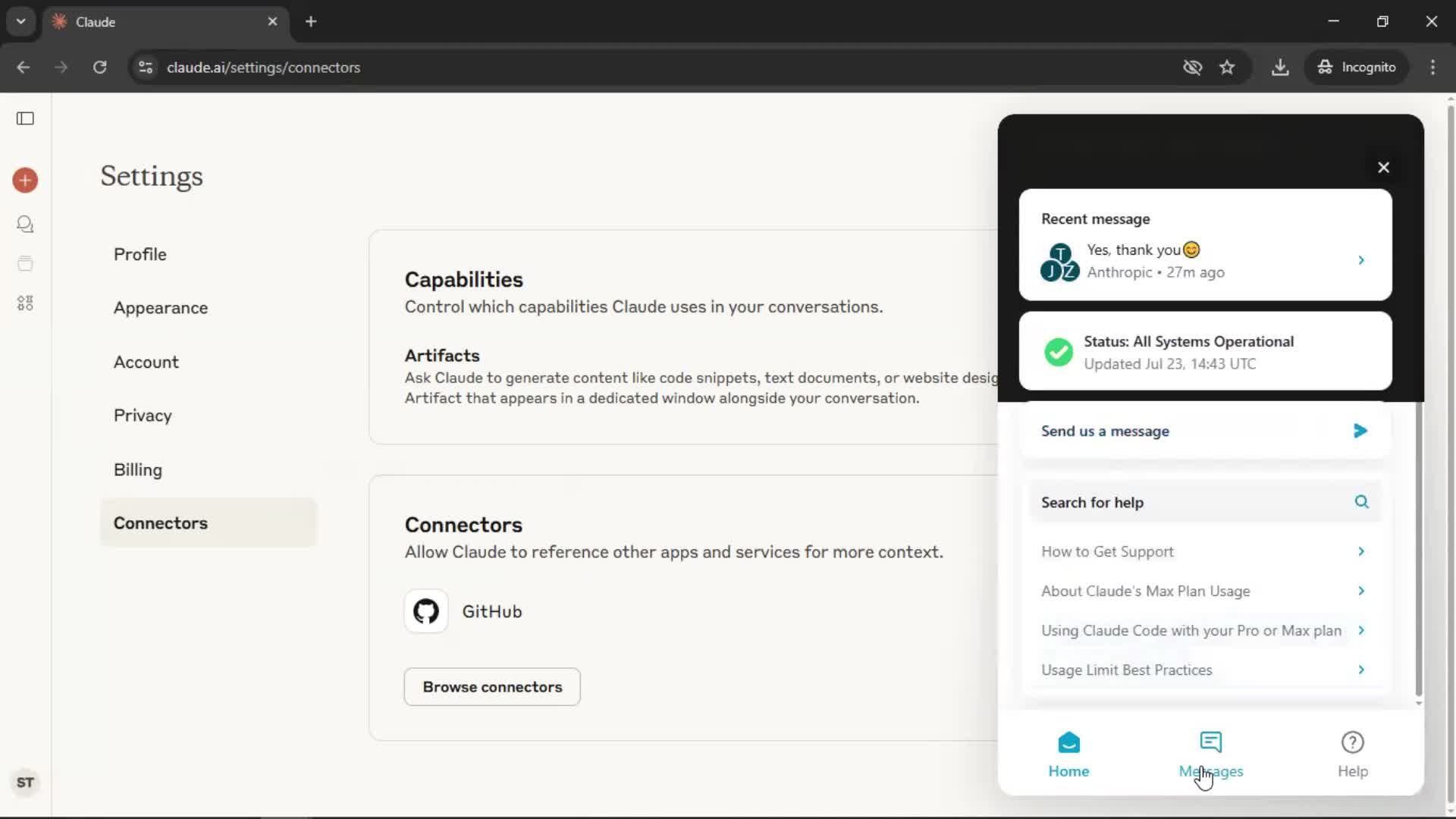Expand the recent message chevron
This screenshot has height=819, width=1456.
1361,260
